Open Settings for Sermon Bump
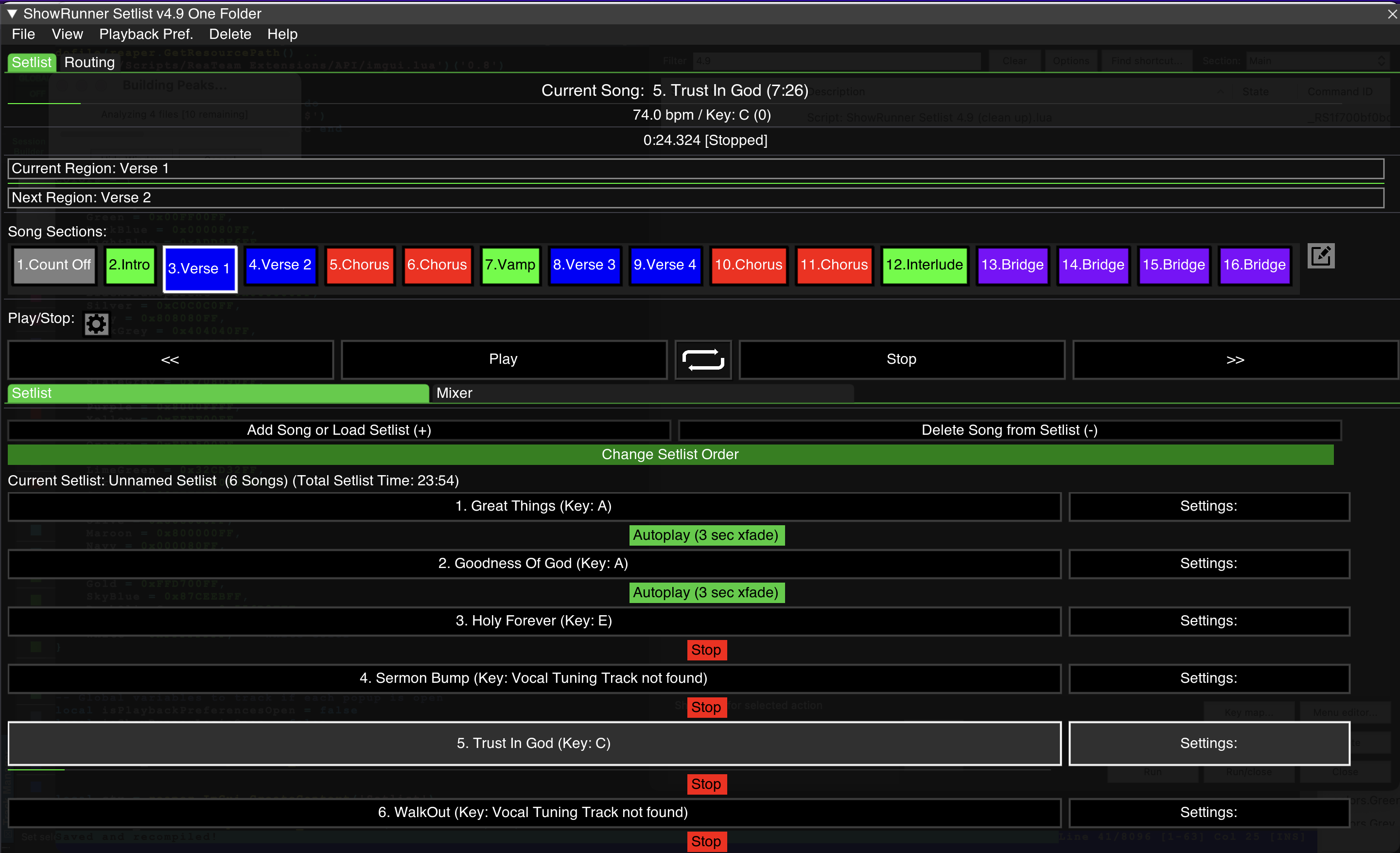This screenshot has width=1400, height=853. click(1208, 678)
